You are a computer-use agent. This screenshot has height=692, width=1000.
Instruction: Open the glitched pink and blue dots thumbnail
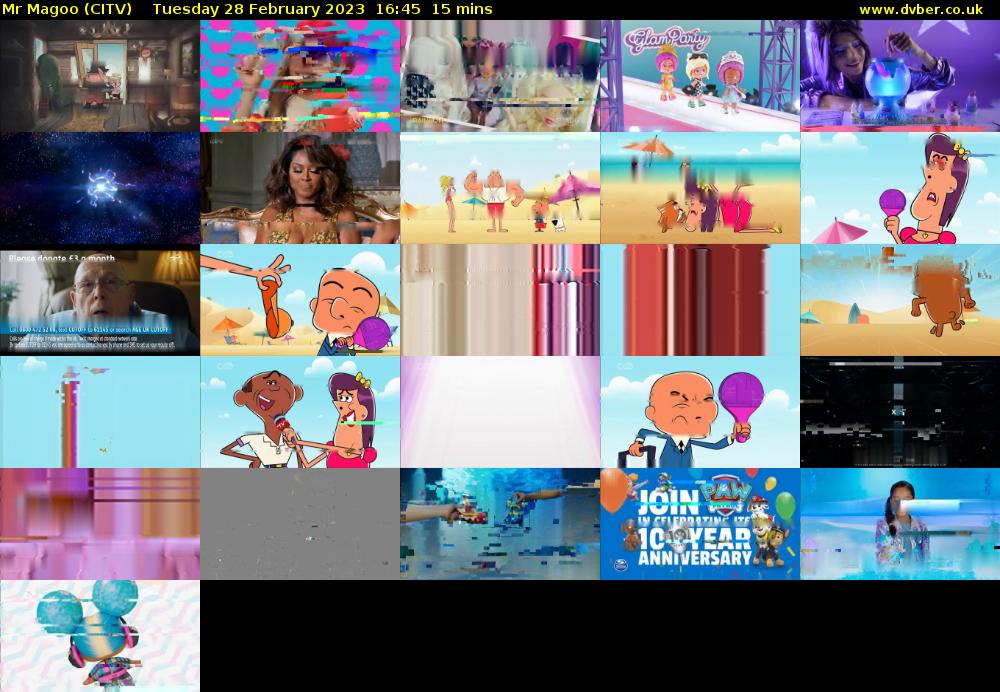point(300,76)
